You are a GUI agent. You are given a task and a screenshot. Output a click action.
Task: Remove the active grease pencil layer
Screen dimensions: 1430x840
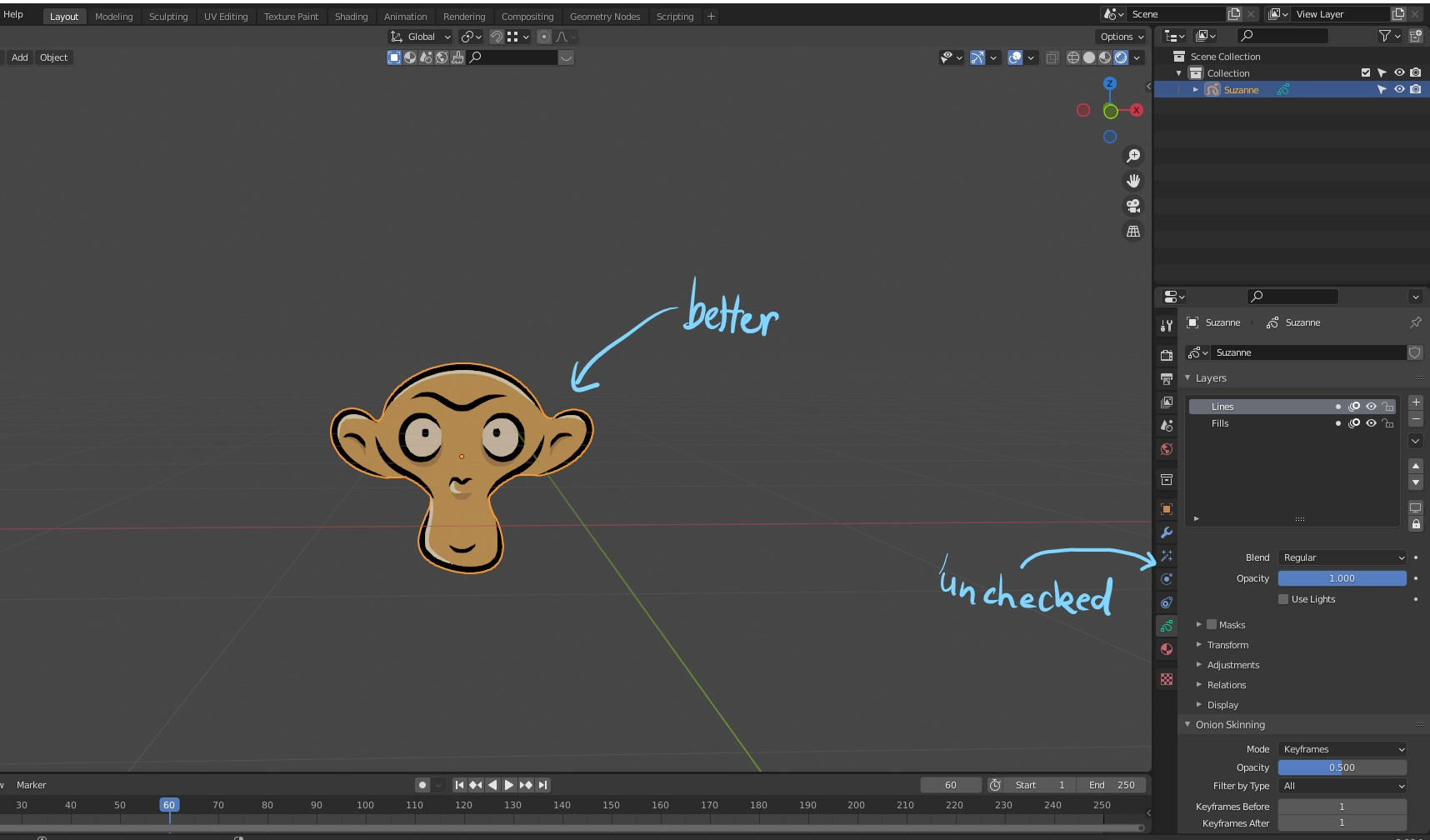1416,419
